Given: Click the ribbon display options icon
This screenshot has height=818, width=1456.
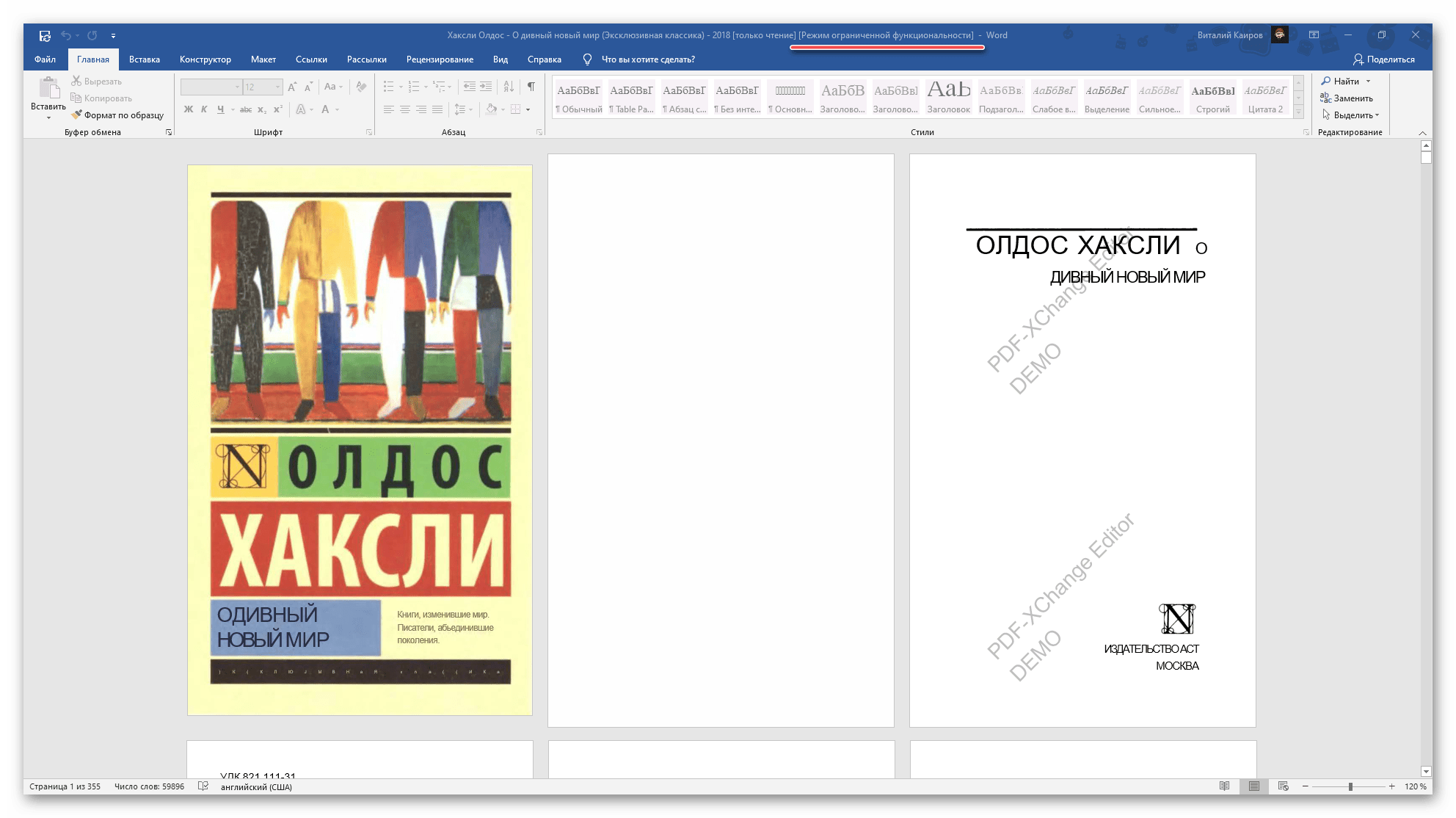Looking at the screenshot, I should [1314, 35].
